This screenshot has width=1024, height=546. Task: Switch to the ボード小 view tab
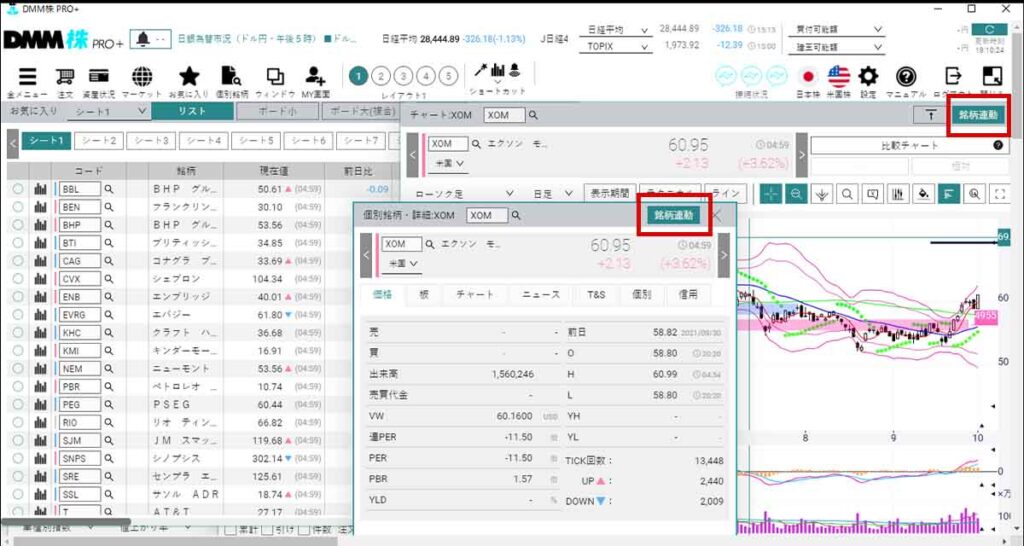click(276, 112)
